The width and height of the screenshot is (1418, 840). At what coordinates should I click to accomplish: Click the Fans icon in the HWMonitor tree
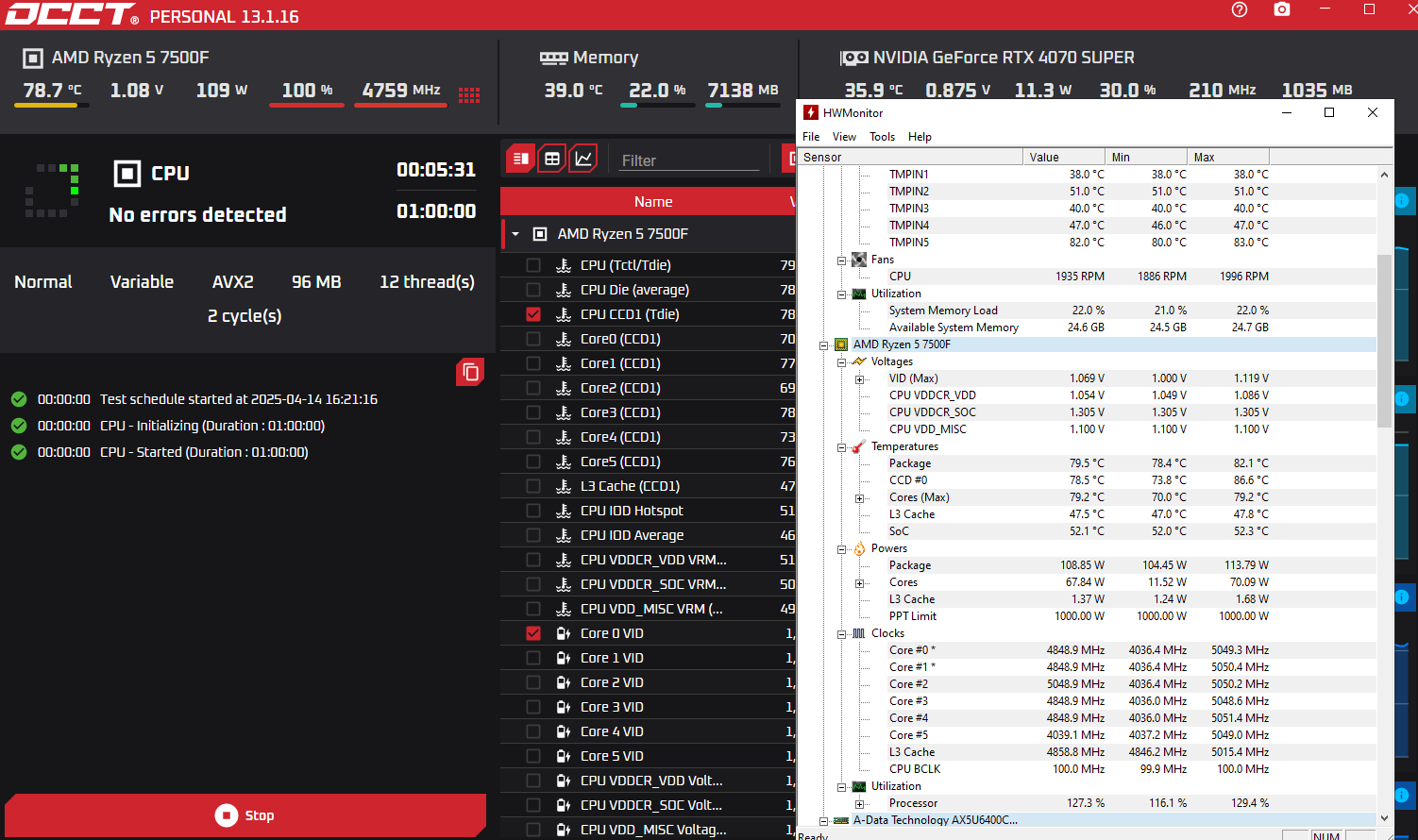coord(859,260)
